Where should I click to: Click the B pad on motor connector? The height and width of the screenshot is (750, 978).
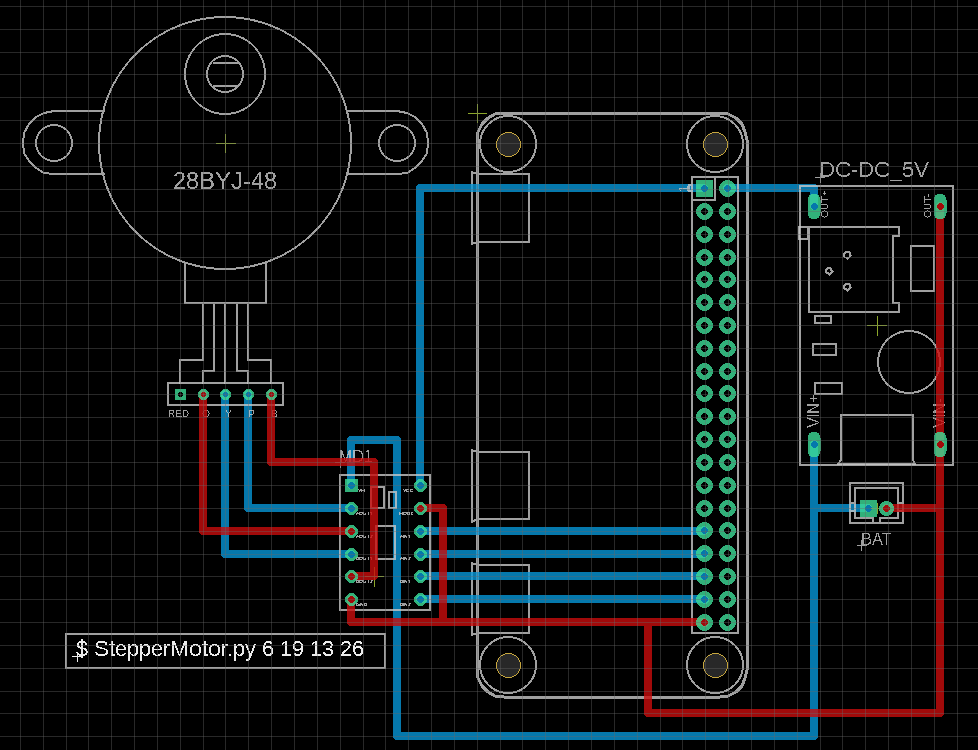coord(271,394)
